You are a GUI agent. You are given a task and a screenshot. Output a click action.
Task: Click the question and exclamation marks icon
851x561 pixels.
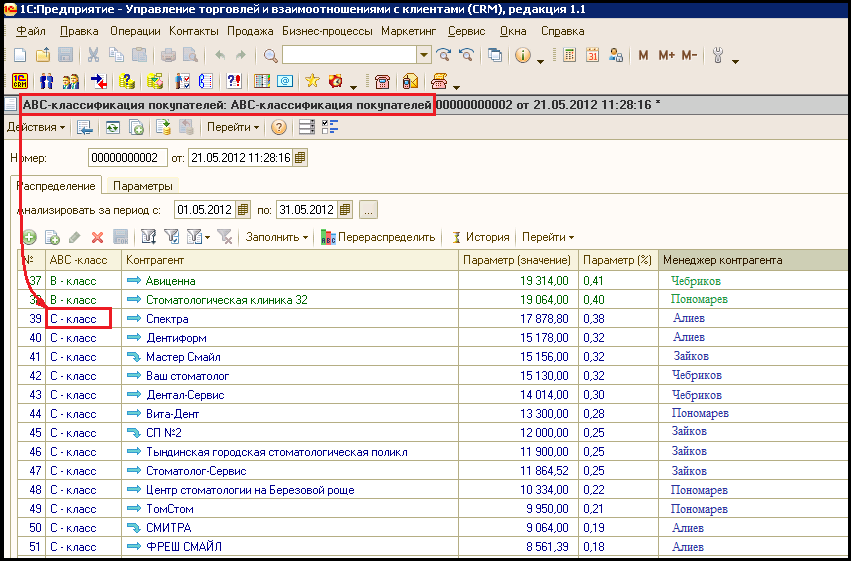coord(234,81)
